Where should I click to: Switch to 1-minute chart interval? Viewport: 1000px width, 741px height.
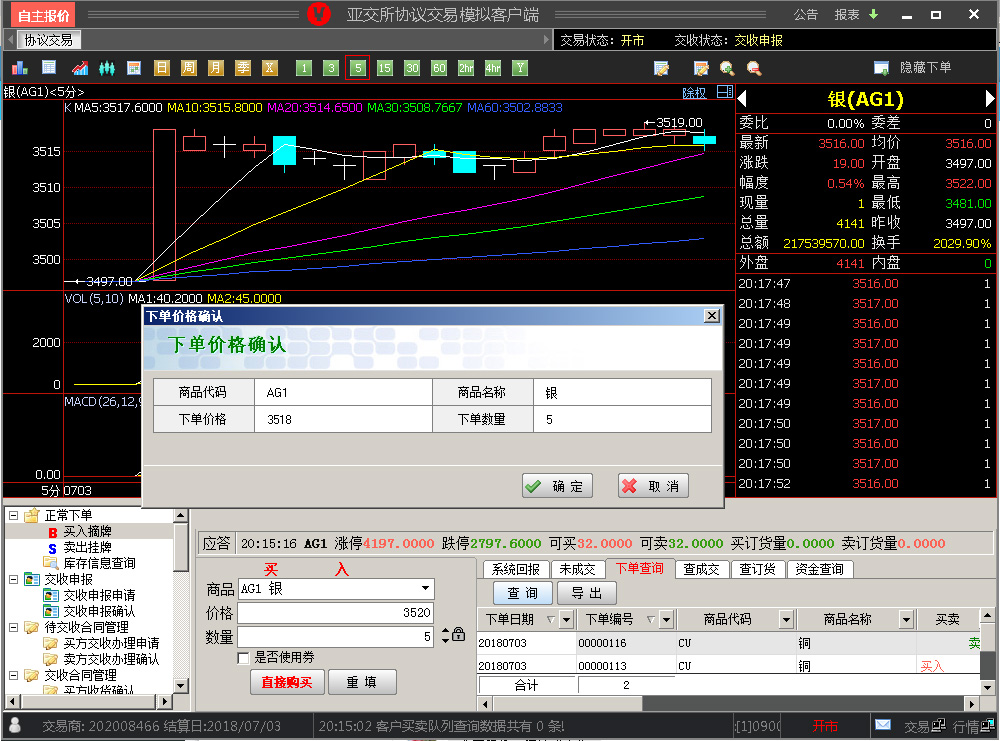[x=304, y=68]
